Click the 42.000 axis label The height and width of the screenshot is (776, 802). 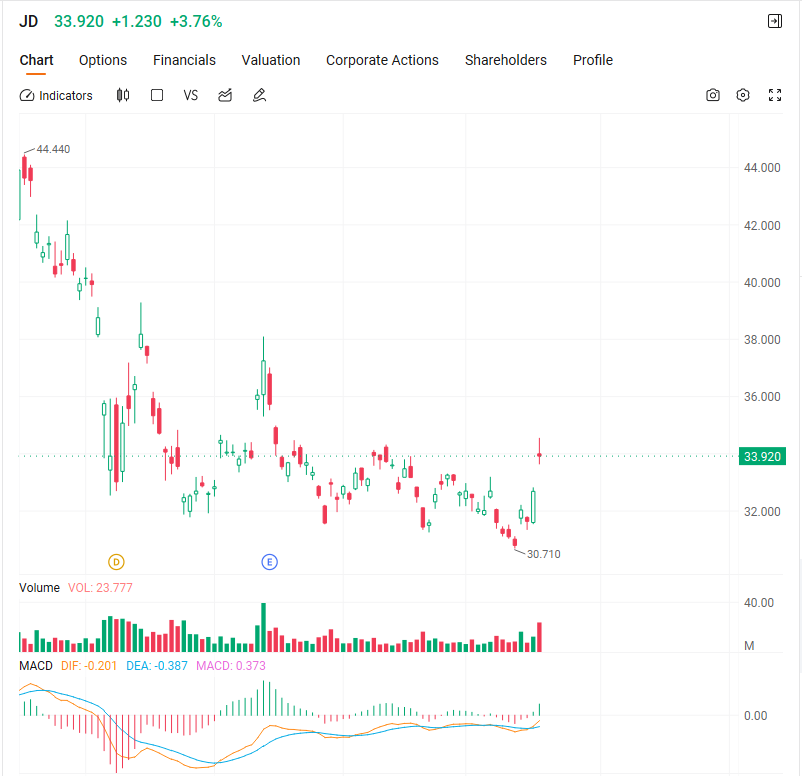762,226
